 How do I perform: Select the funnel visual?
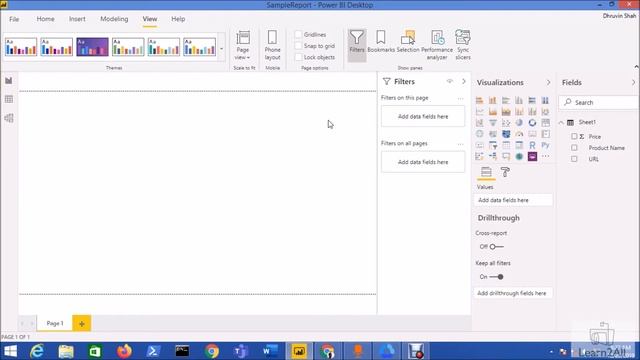pos(493,122)
